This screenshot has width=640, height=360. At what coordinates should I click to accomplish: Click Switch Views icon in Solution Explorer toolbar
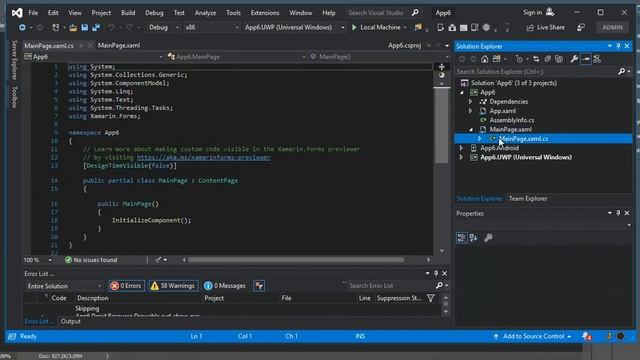pyautogui.click(x=496, y=59)
